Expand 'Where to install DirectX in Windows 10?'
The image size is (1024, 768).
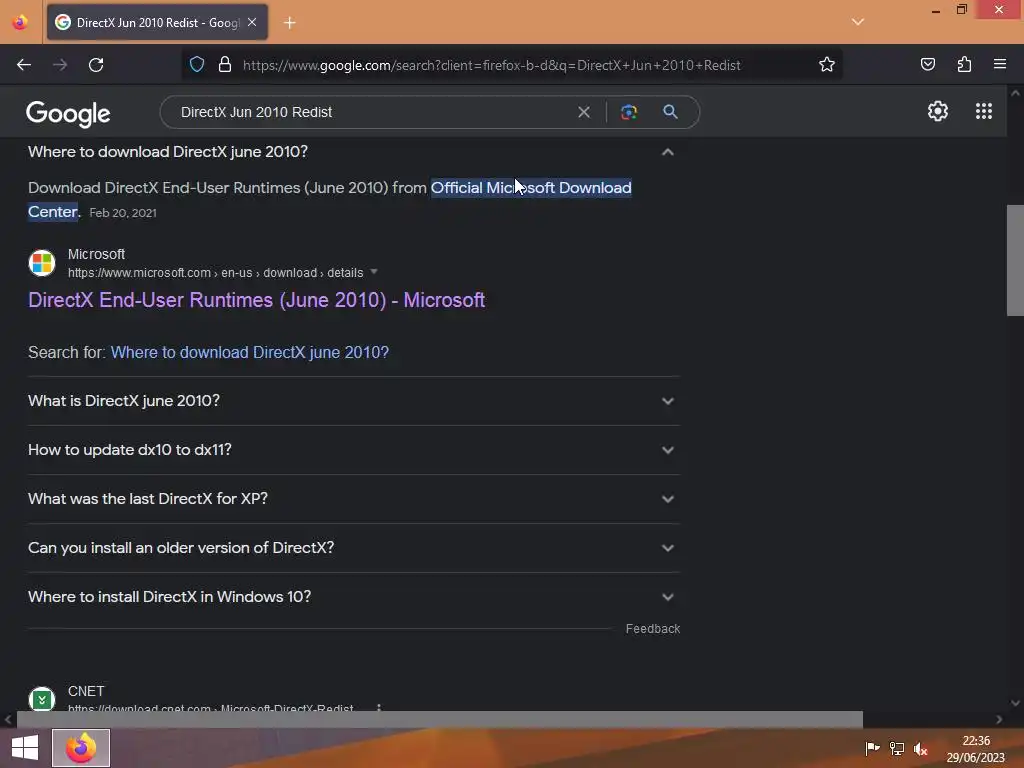(353, 596)
